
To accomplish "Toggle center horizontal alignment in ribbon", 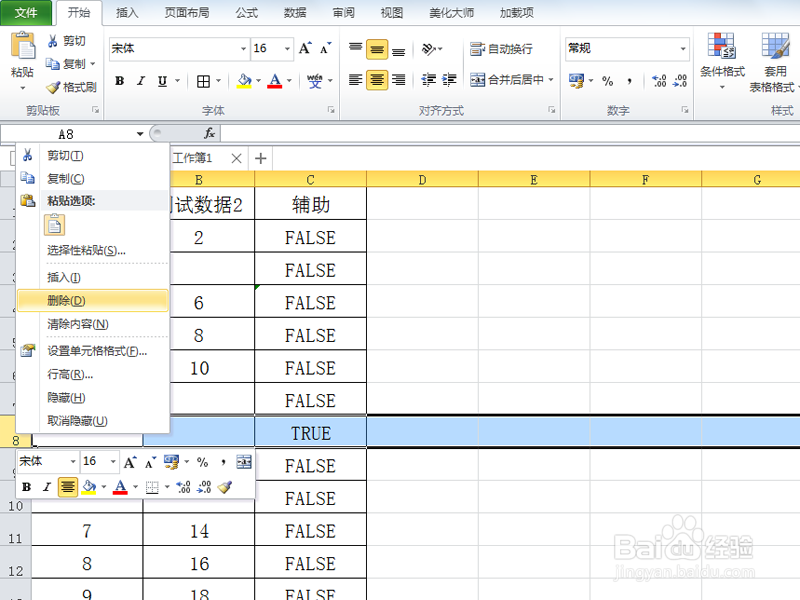I will tap(377, 80).
